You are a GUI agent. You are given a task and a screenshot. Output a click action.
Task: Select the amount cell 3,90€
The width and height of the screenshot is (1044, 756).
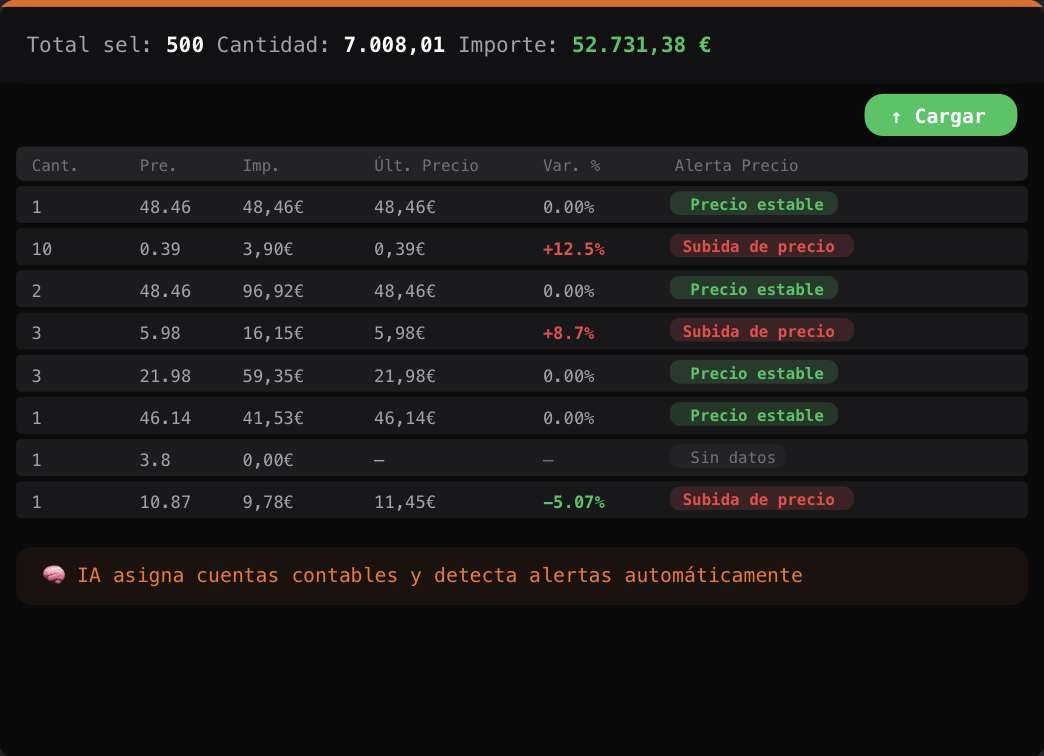pos(268,249)
